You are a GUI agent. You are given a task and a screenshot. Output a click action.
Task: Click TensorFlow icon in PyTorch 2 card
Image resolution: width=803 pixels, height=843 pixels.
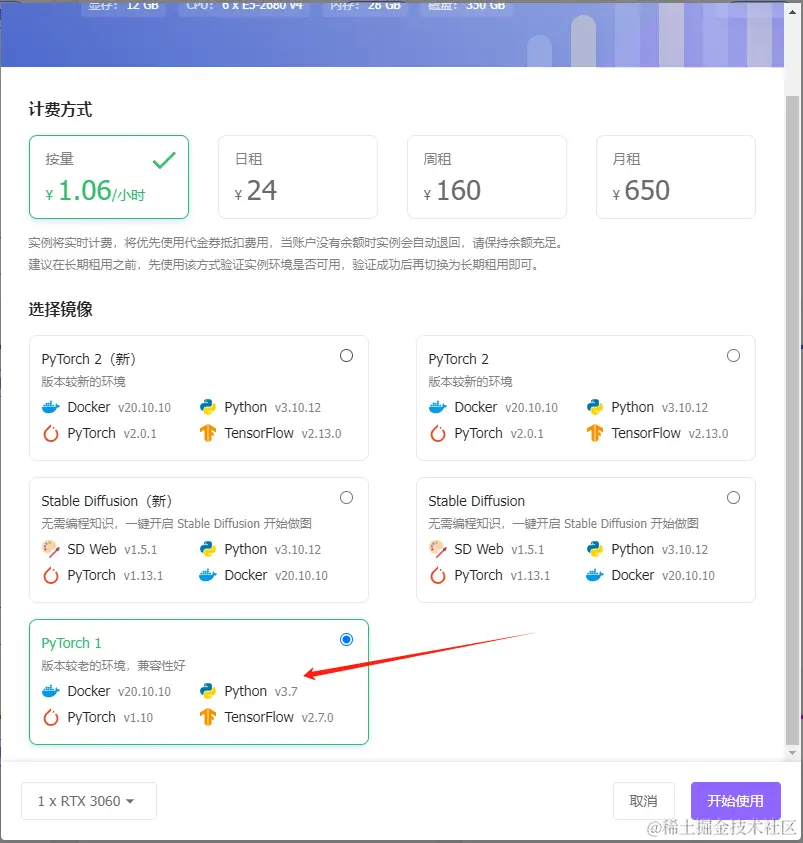click(x=594, y=433)
